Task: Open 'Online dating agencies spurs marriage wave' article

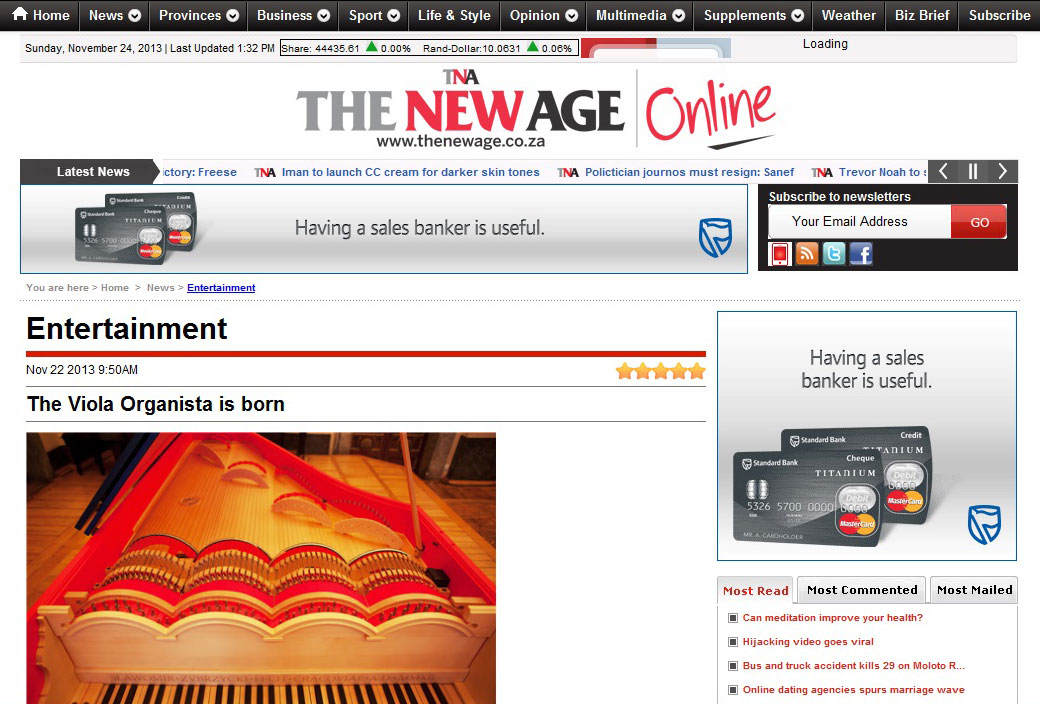Action: pos(854,690)
